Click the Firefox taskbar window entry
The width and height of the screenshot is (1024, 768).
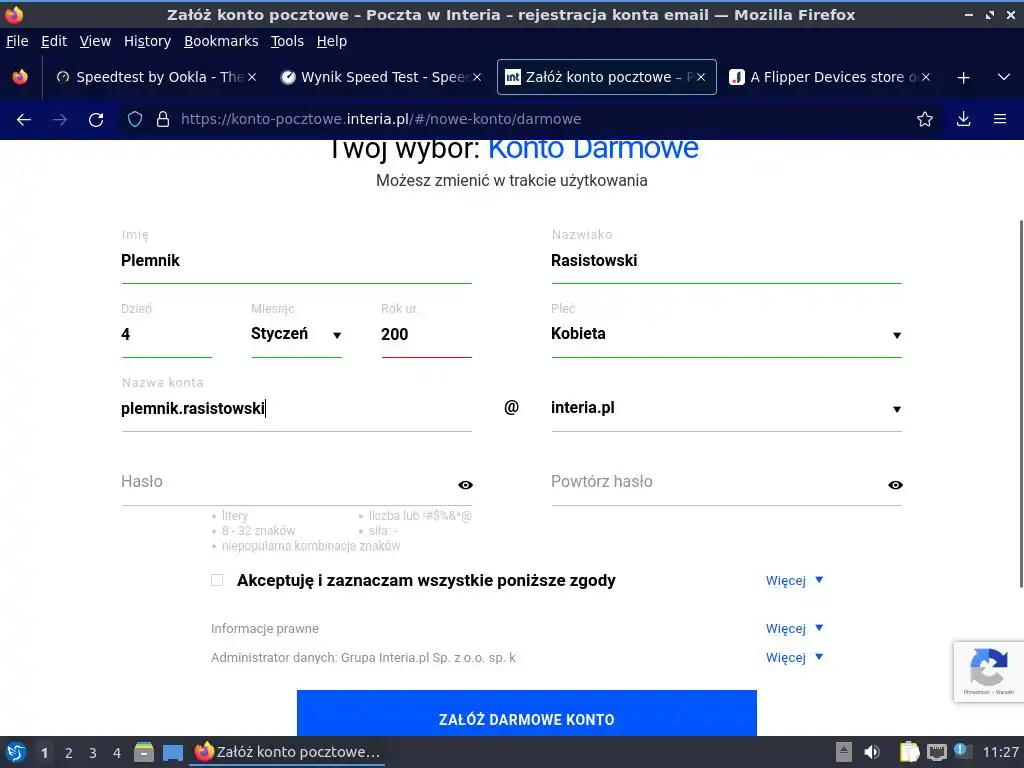point(287,752)
